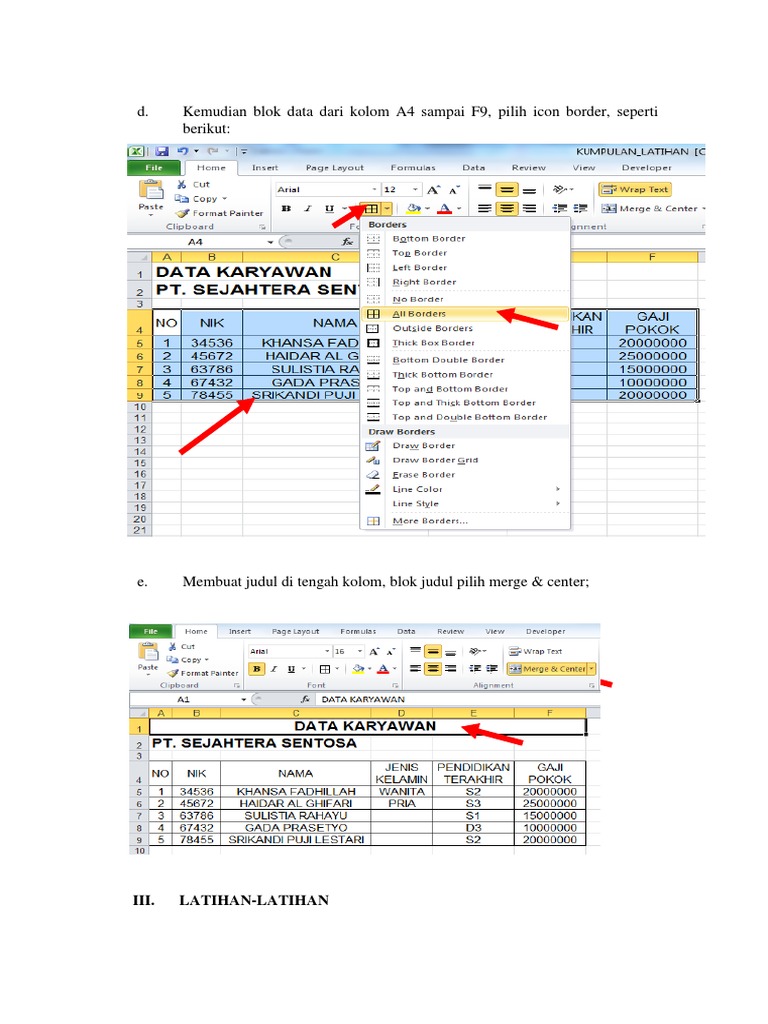Viewport: 768px width, 1024px height.
Task: Click Borders grid button in upper ribbon
Action: click(371, 208)
